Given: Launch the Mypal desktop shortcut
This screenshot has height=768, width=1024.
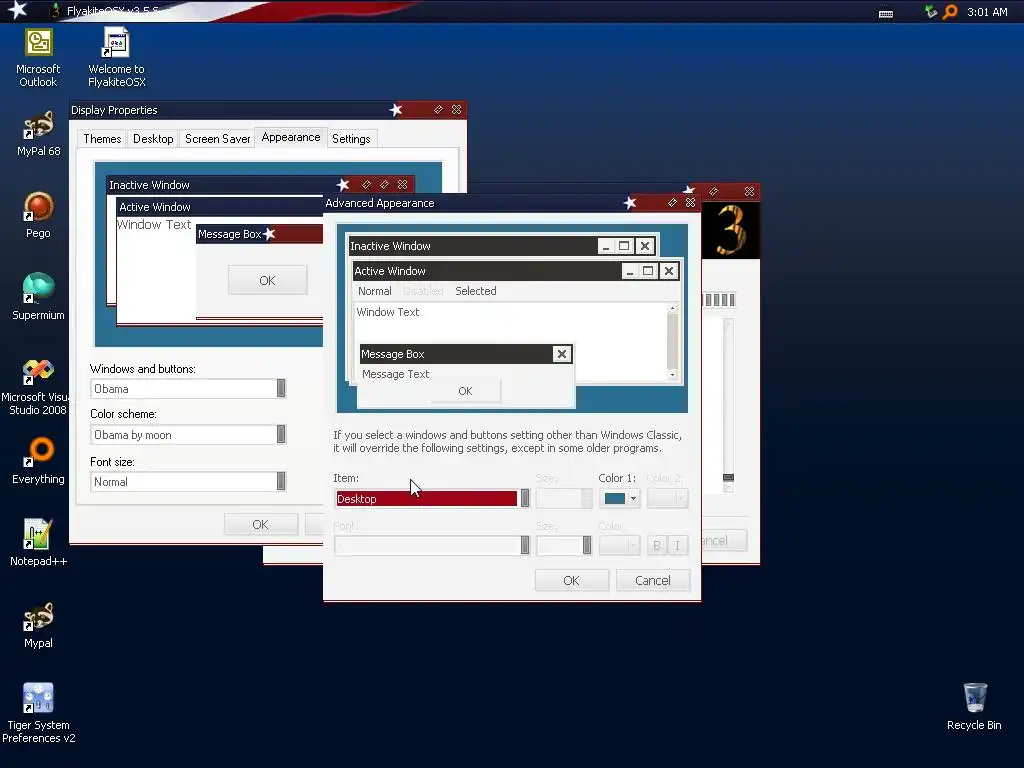Looking at the screenshot, I should tap(39, 625).
